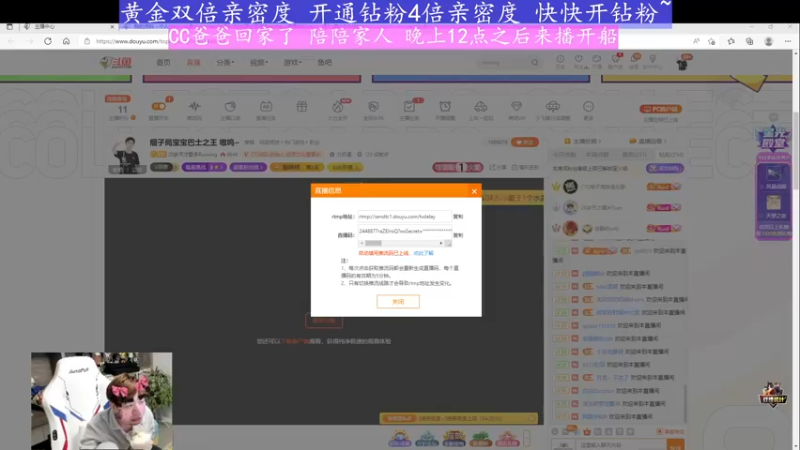
Task: Open the PK shield icon
Action: coord(373,106)
